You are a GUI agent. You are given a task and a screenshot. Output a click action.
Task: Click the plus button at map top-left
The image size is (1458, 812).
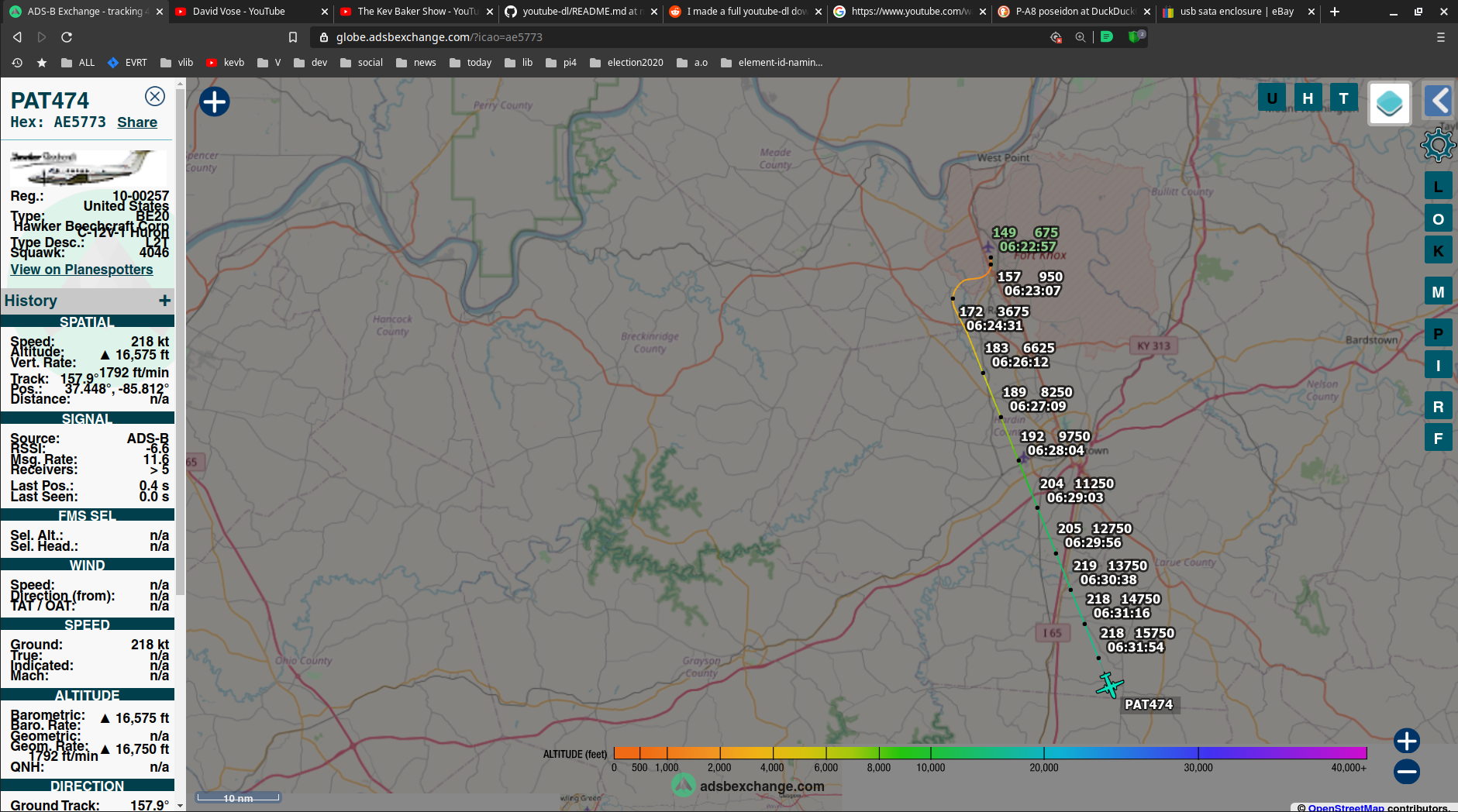tap(215, 101)
